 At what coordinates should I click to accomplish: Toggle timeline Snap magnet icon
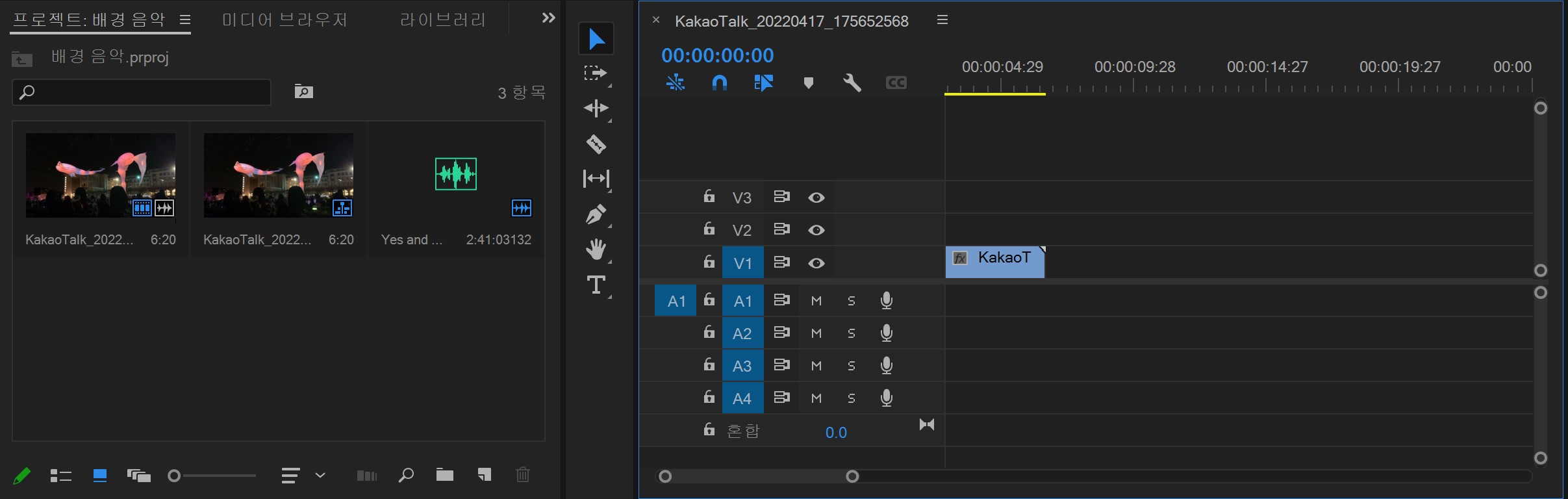720,83
